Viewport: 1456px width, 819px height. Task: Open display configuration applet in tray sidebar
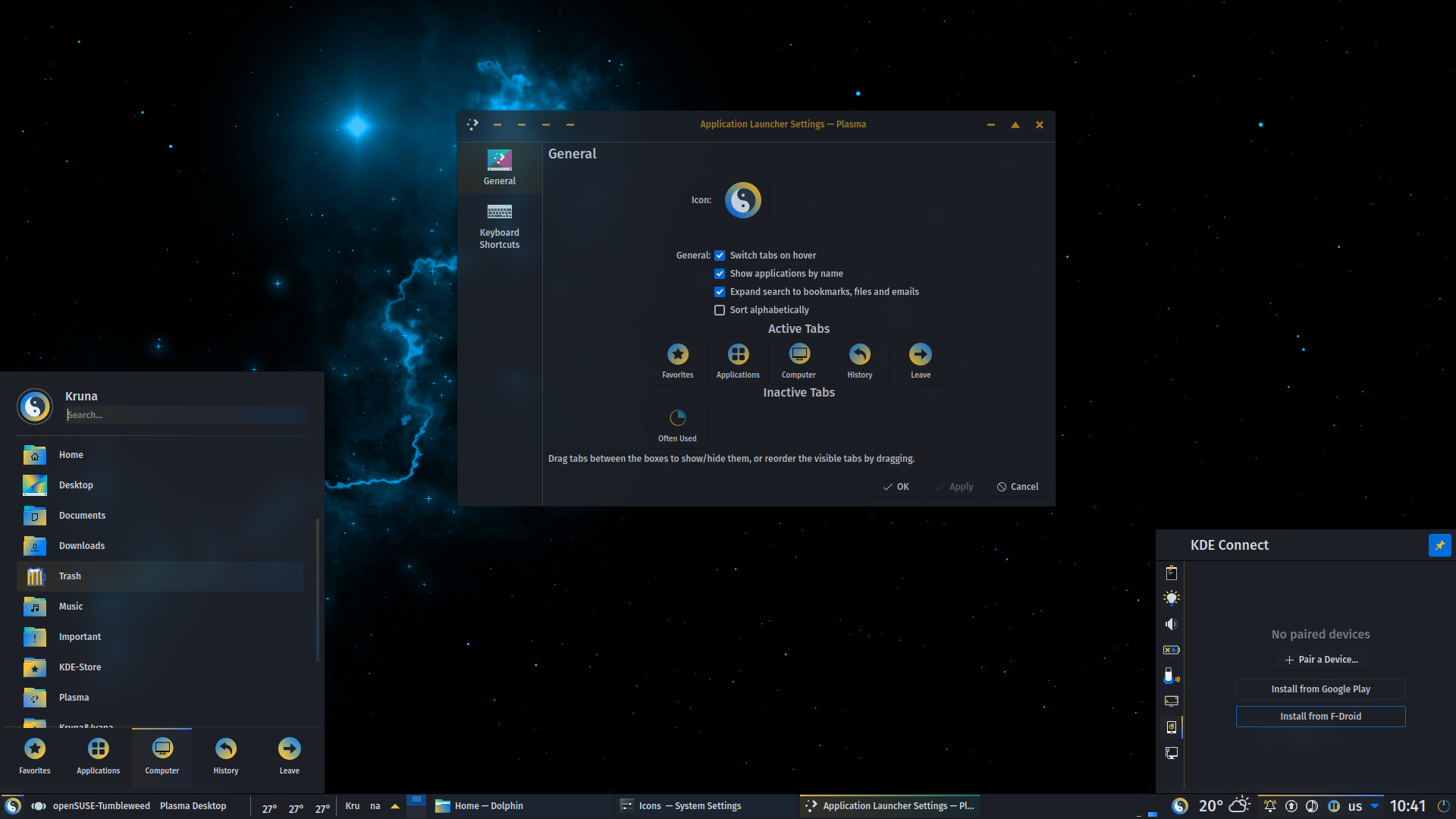tap(1172, 701)
